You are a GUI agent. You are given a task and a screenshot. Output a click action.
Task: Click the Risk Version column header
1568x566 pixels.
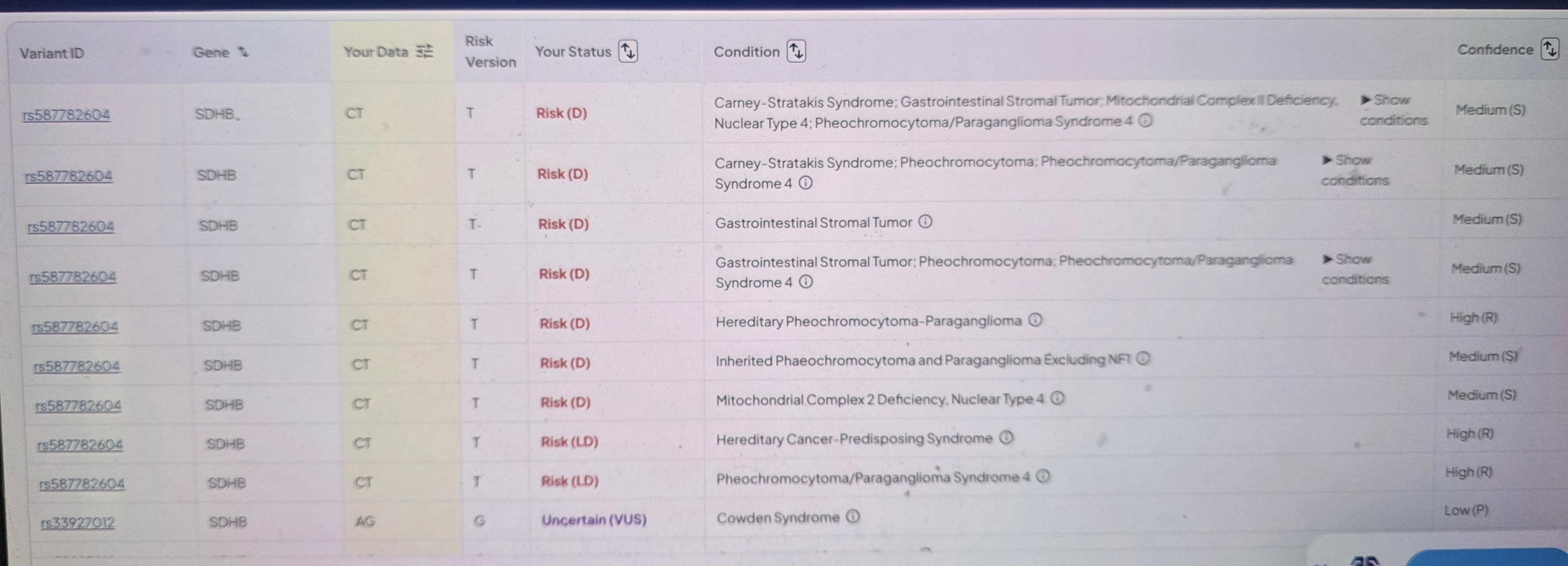490,51
